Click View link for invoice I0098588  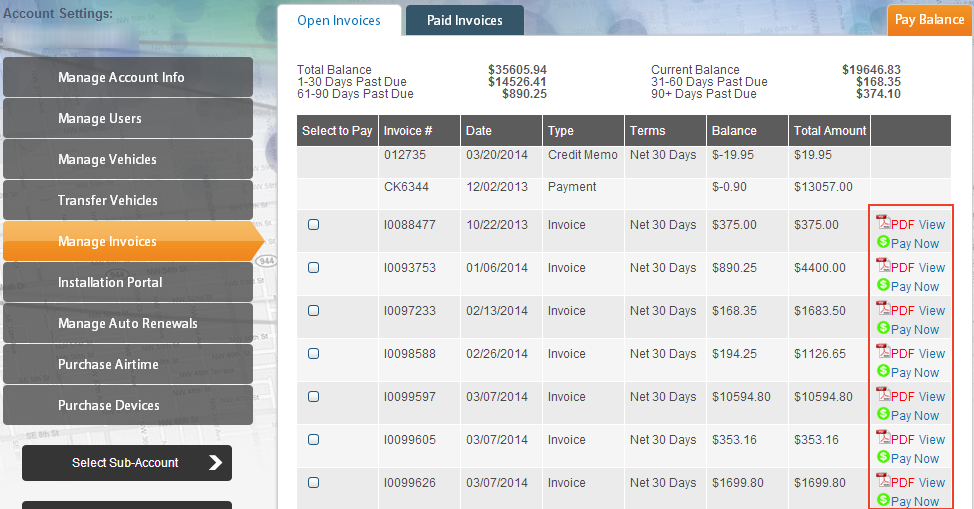(932, 353)
